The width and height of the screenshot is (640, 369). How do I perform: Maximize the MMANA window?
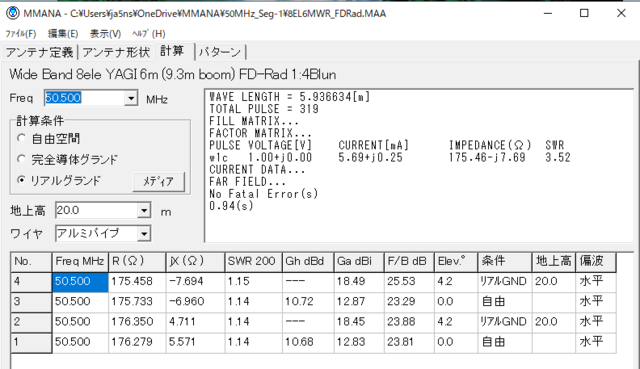click(584, 13)
